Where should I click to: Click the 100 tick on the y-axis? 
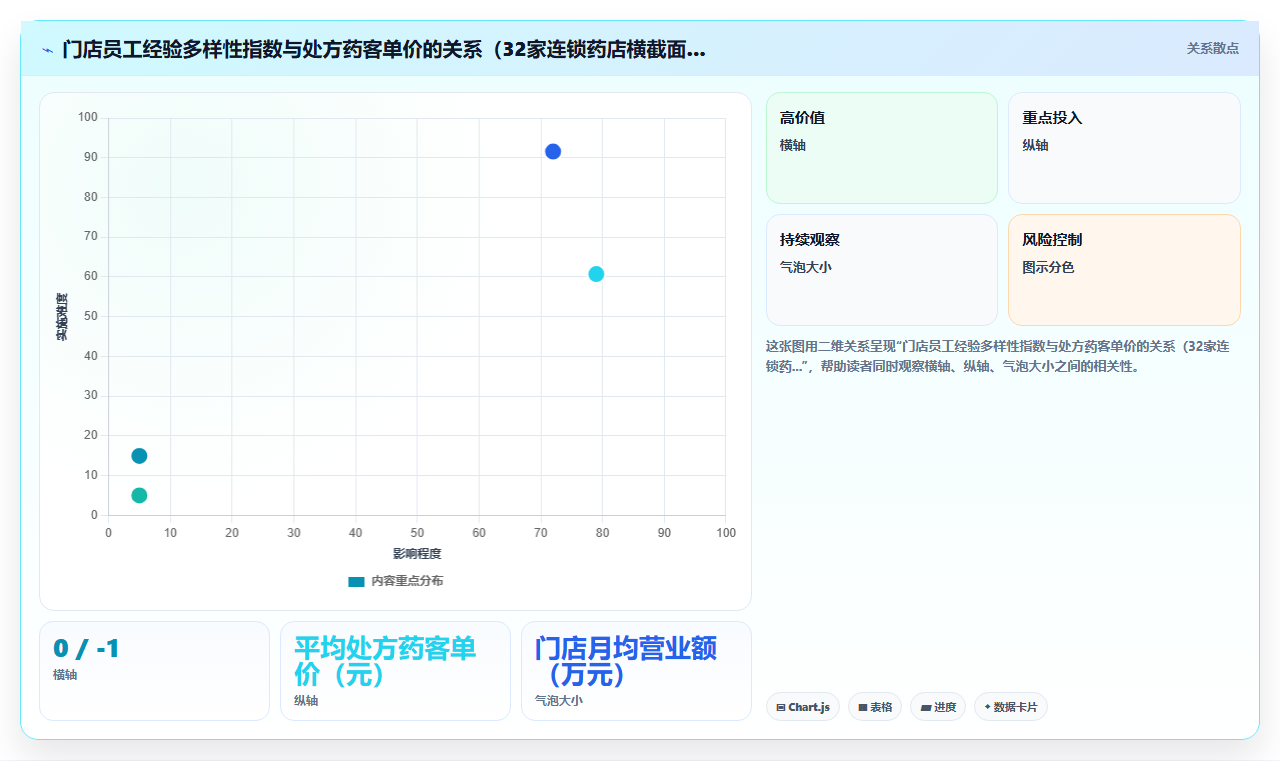(x=88, y=118)
